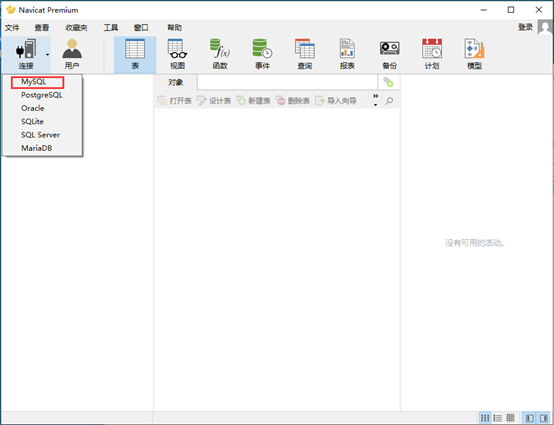Toggle the left navigation pane icon

530,418
